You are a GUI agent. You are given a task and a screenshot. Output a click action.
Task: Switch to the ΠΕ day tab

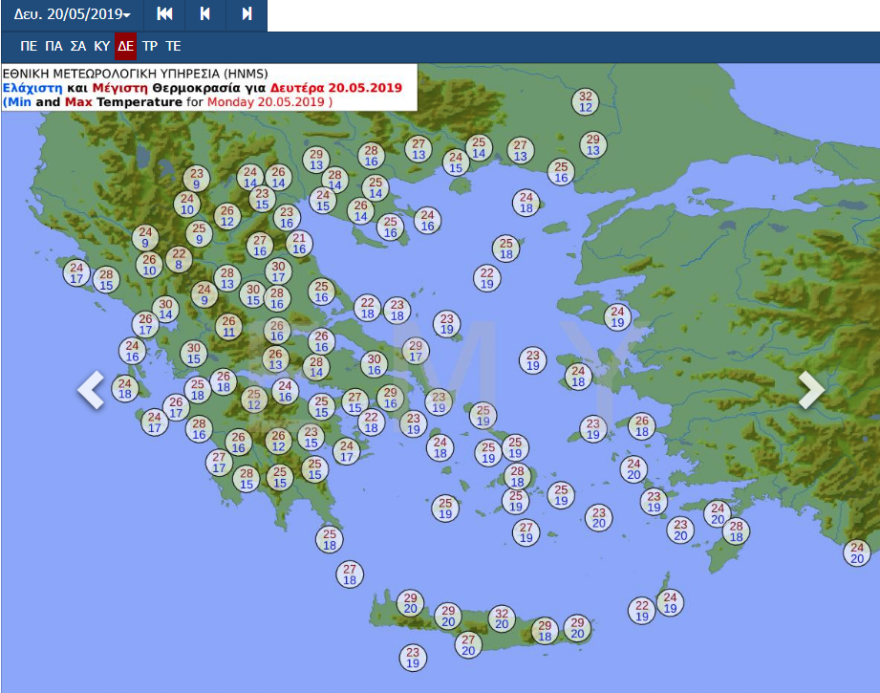(28, 46)
